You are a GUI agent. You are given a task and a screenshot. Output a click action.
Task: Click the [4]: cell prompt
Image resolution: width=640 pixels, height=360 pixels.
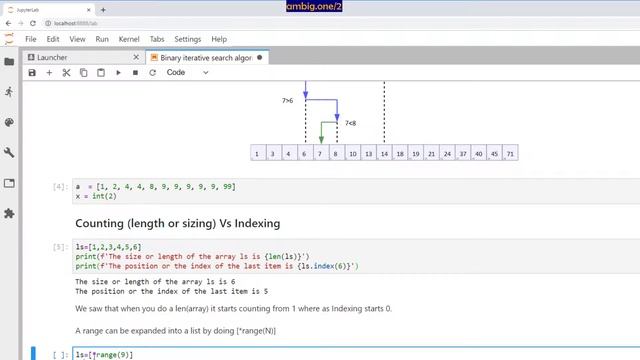point(60,187)
